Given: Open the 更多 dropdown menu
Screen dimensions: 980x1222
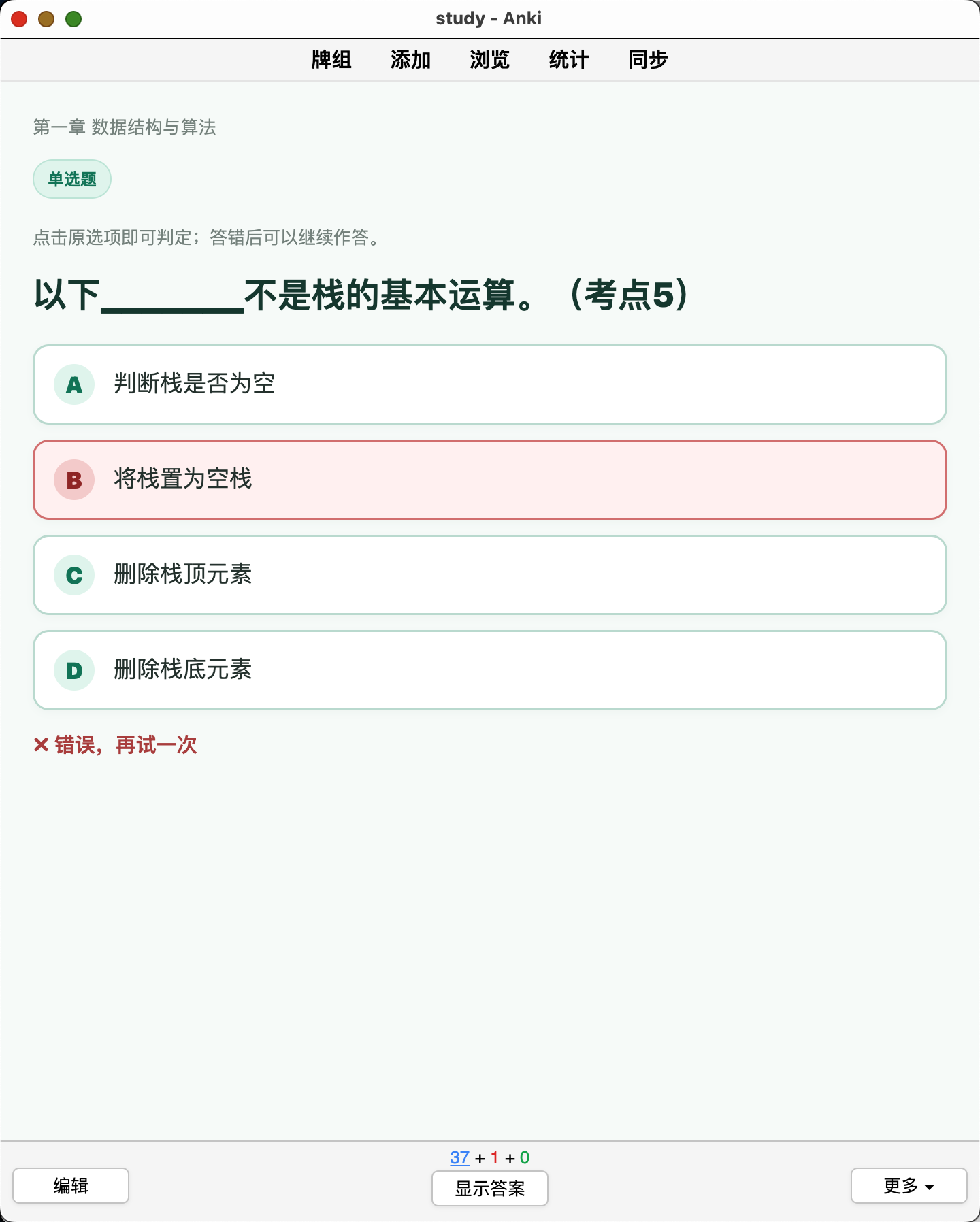Looking at the screenshot, I should 909,1185.
